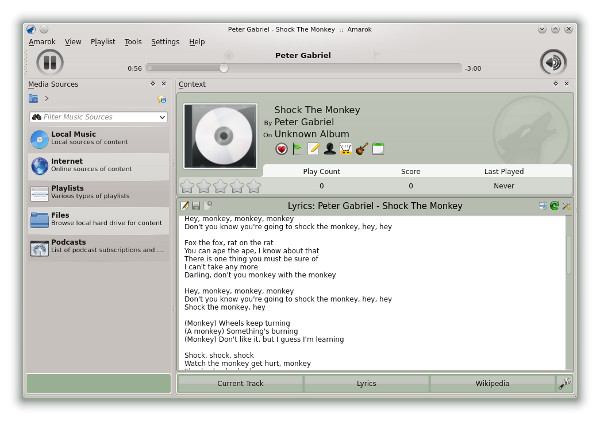Image resolution: width=600 pixels, height=421 pixels.
Task: Click the Internet globe icon
Action: point(39,166)
